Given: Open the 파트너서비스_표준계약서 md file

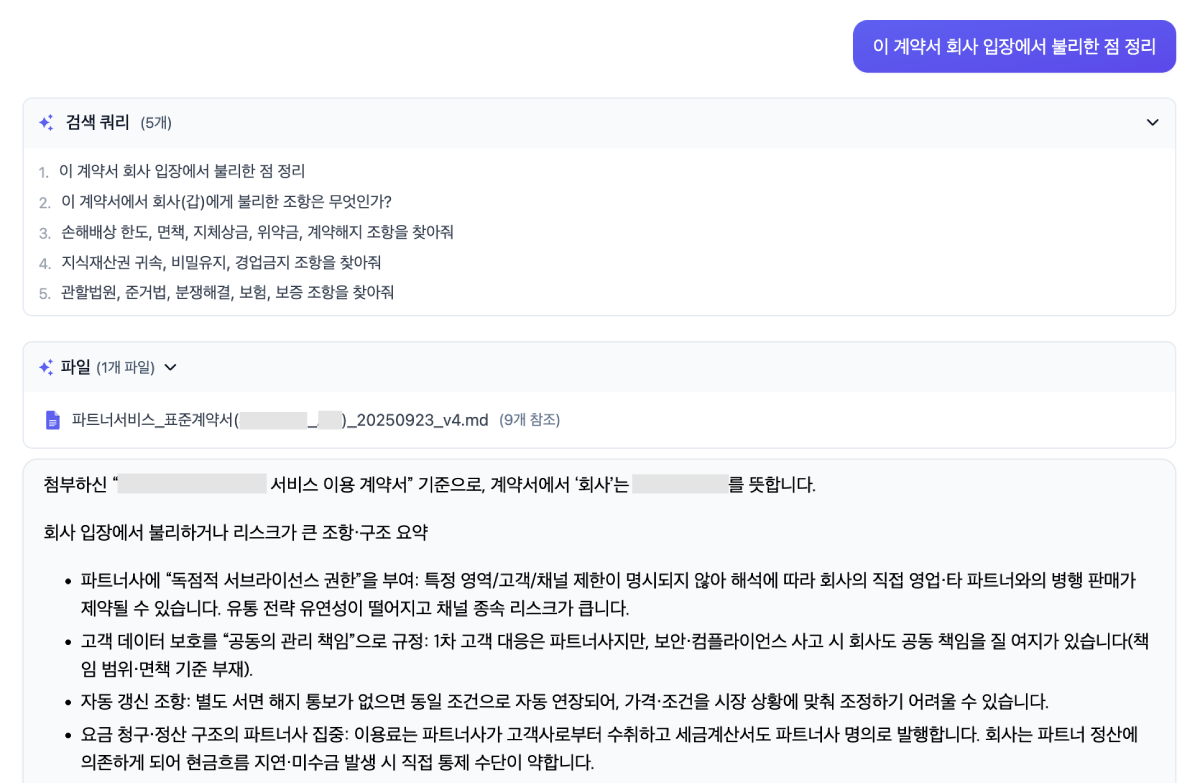Looking at the screenshot, I should tap(280, 420).
